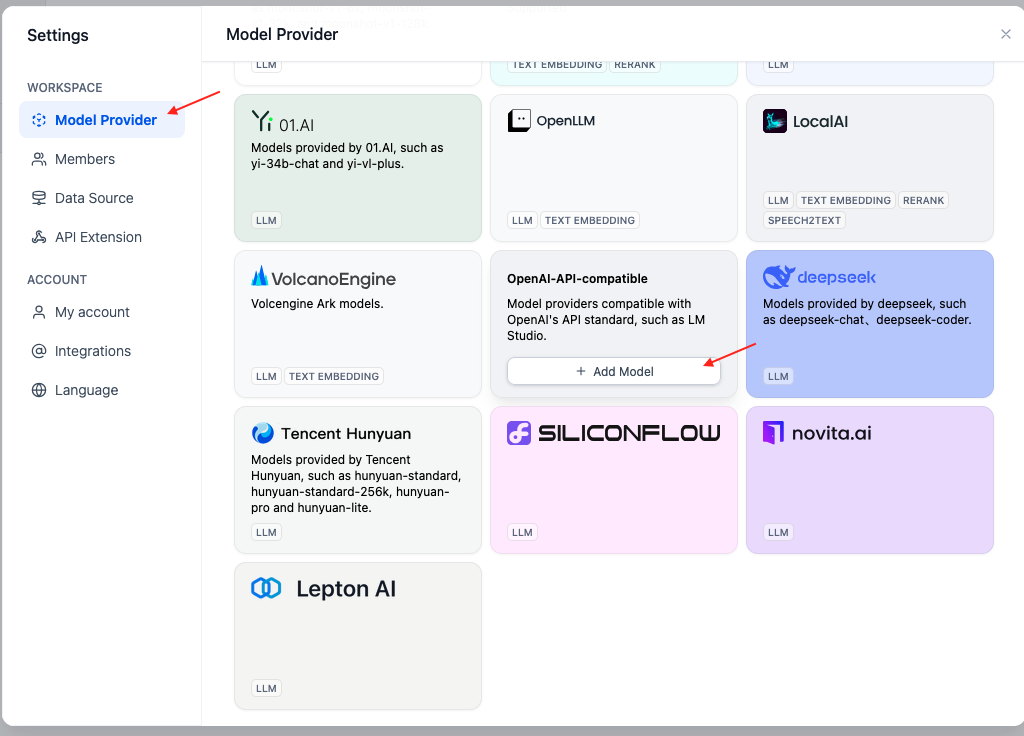Close the Settings dialog

[1006, 34]
